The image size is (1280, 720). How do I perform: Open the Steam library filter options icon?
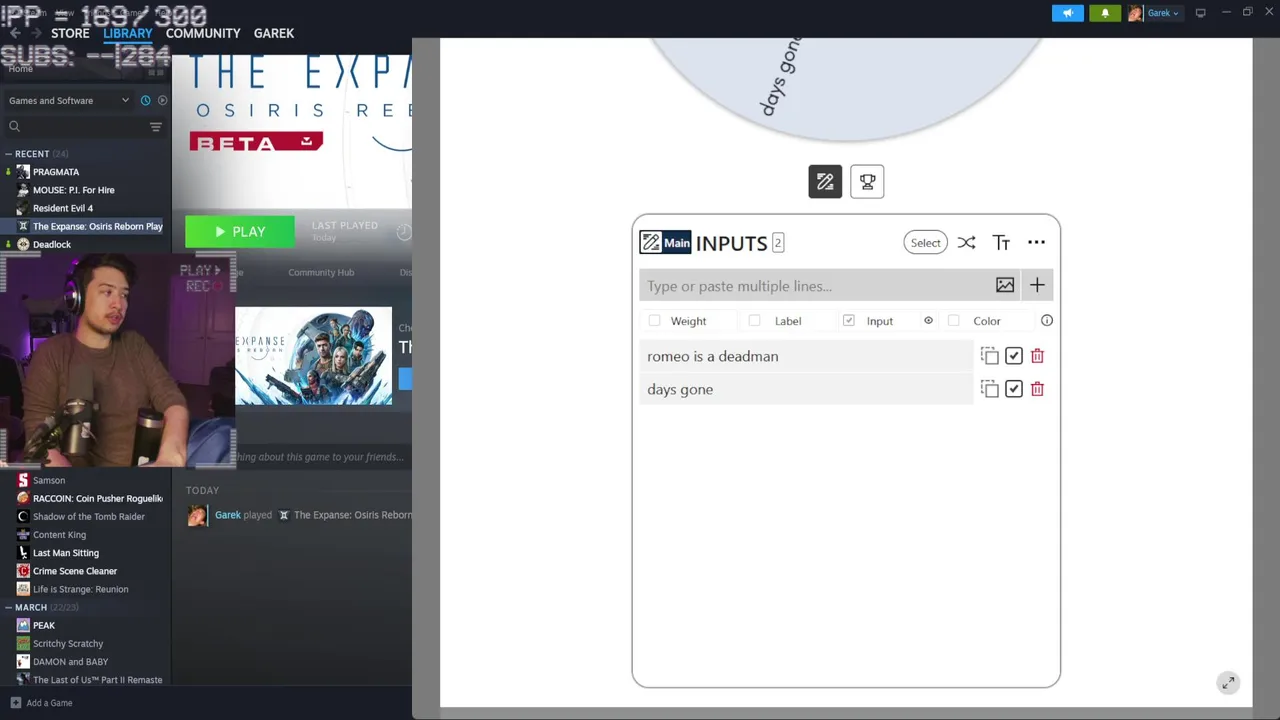[x=155, y=127]
